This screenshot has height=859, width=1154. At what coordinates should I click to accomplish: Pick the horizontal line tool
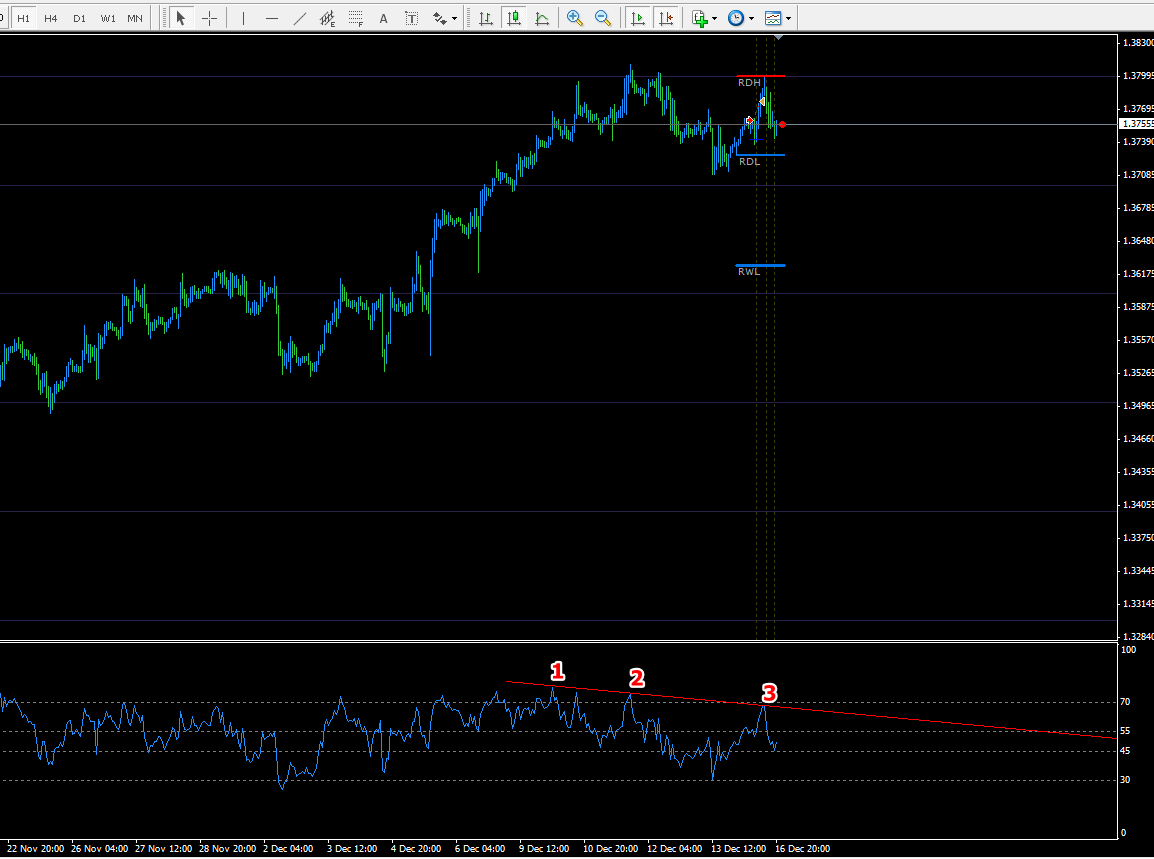tap(272, 18)
